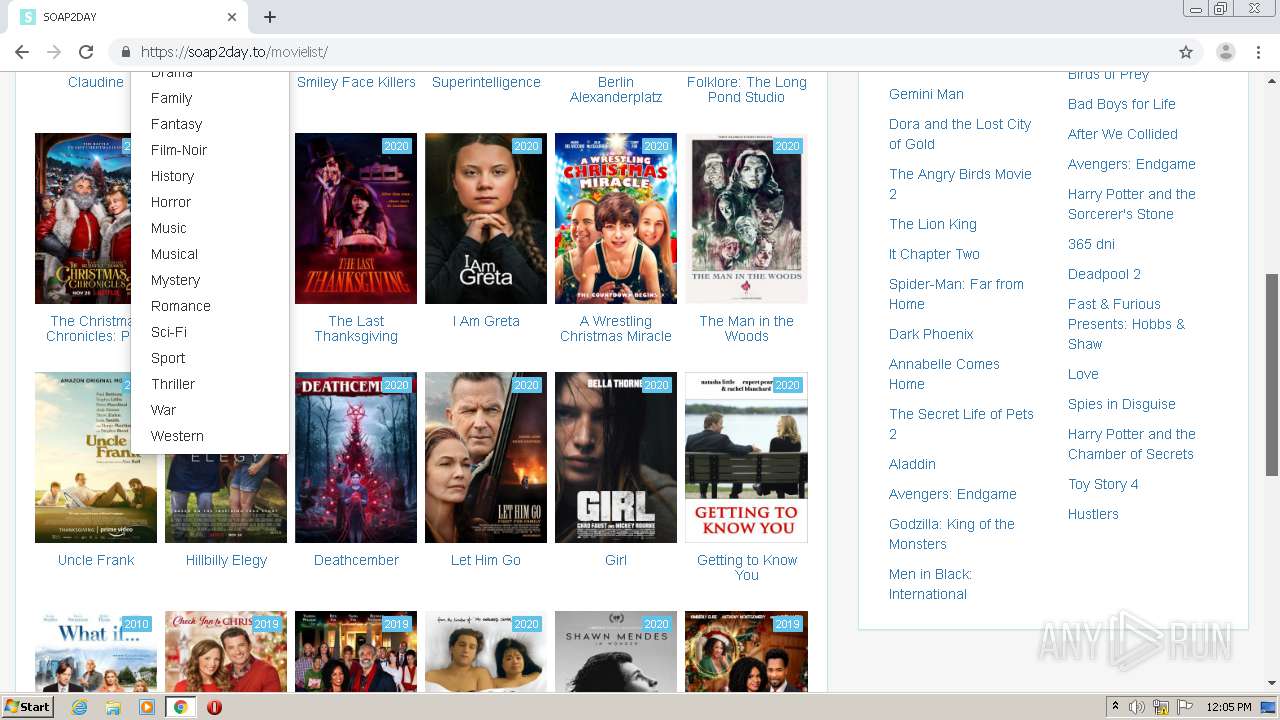Screen dimensions: 1280x720
Task: Pick Thriller from the genre menu
Action: (x=173, y=384)
